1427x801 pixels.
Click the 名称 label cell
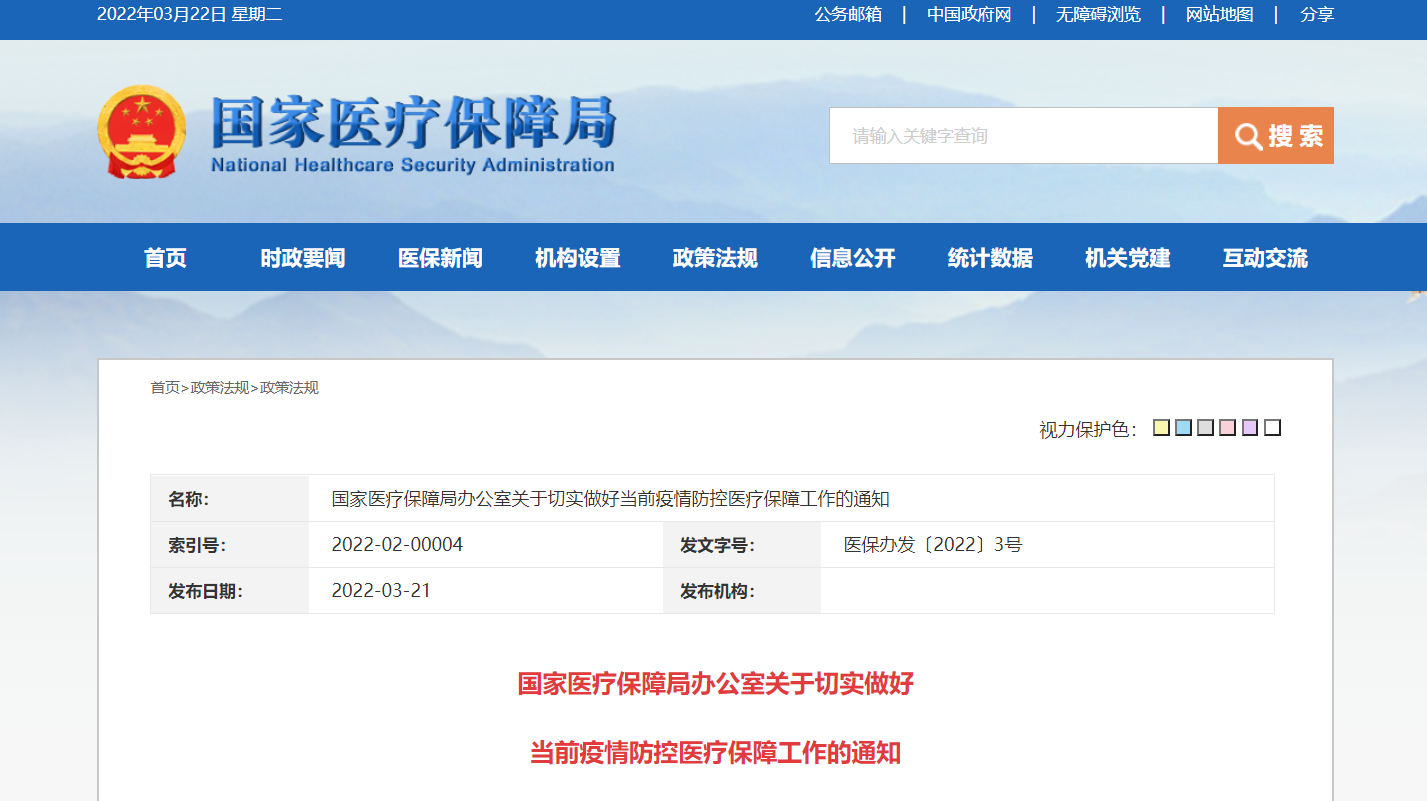[230, 498]
